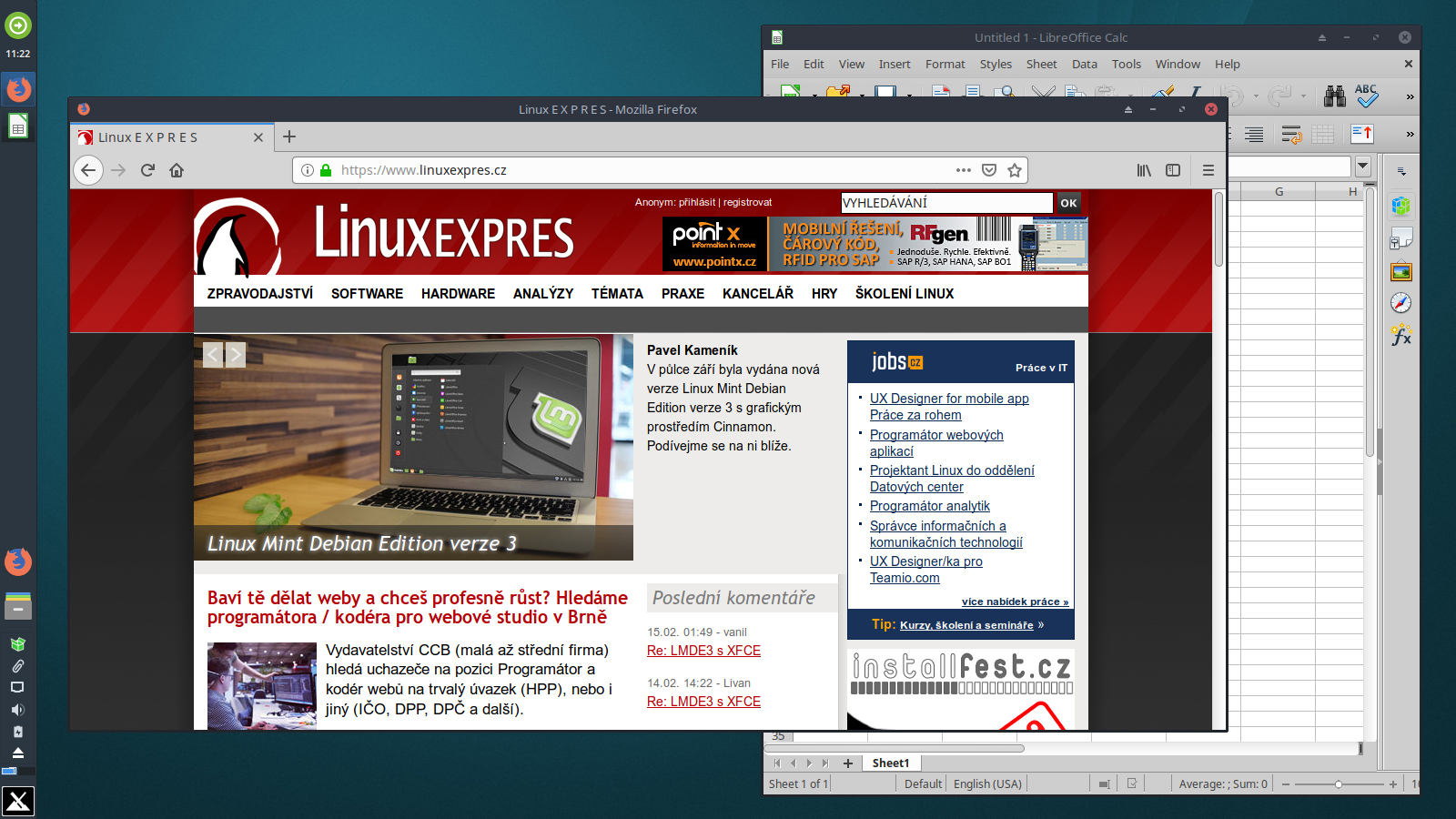Viewport: 1456px width, 819px height.
Task: Click Firefox back arrow button
Action: tap(87, 170)
